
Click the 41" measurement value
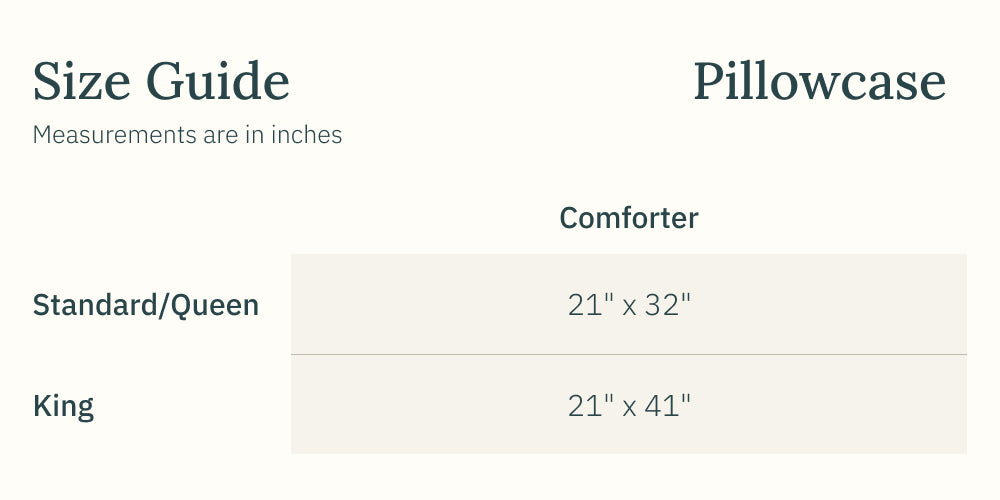[x=668, y=405]
